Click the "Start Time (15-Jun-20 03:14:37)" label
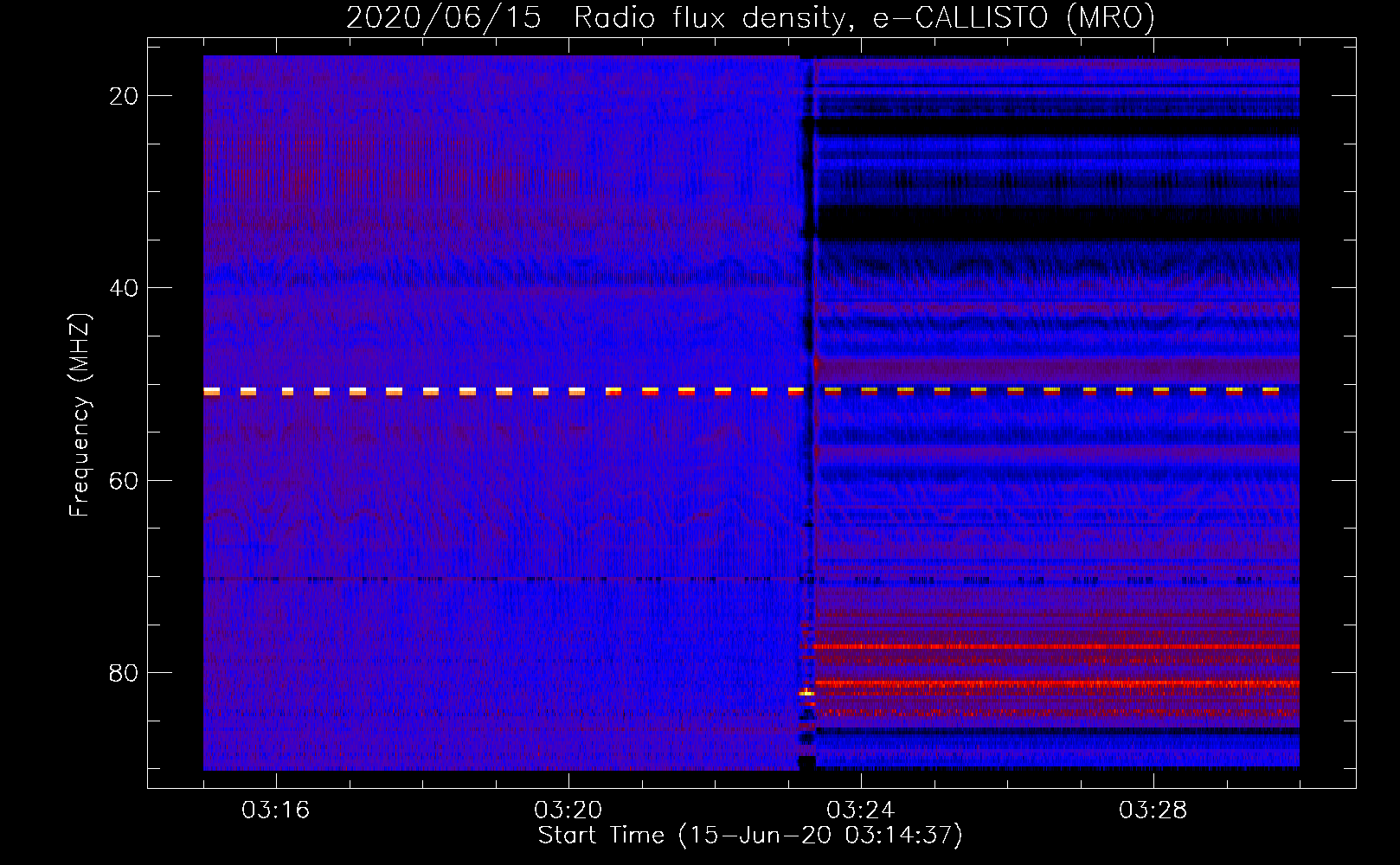This screenshot has height=865, width=1400. [750, 836]
